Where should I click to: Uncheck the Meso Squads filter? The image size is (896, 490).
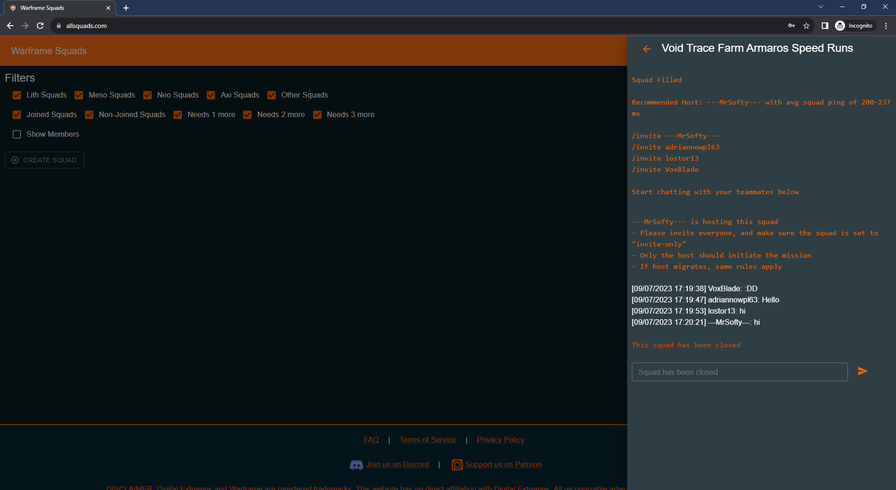coord(79,95)
